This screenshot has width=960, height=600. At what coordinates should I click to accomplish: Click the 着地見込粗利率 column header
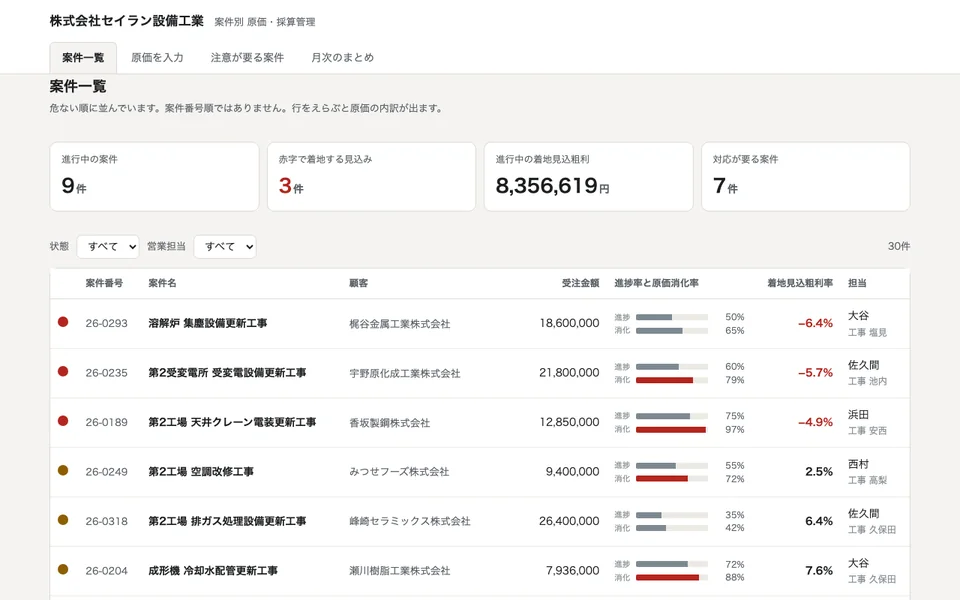800,283
